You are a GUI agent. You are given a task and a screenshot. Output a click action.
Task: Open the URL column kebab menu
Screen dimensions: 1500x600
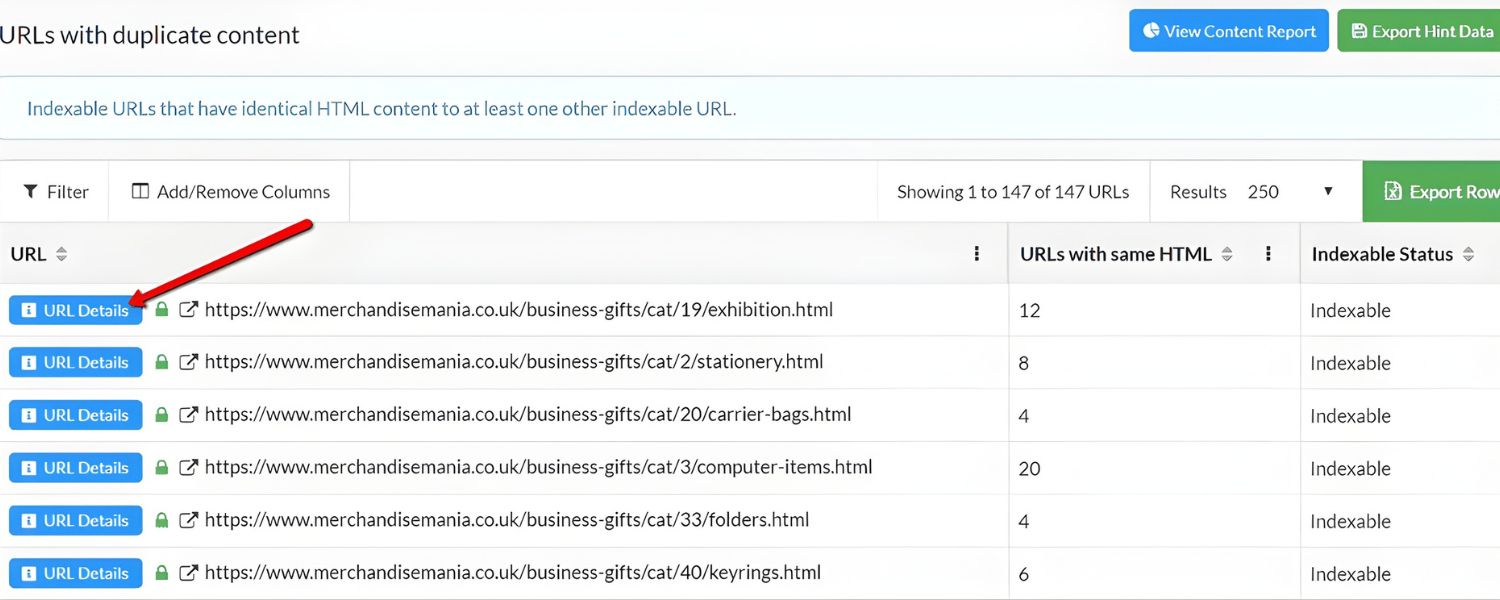(977, 254)
